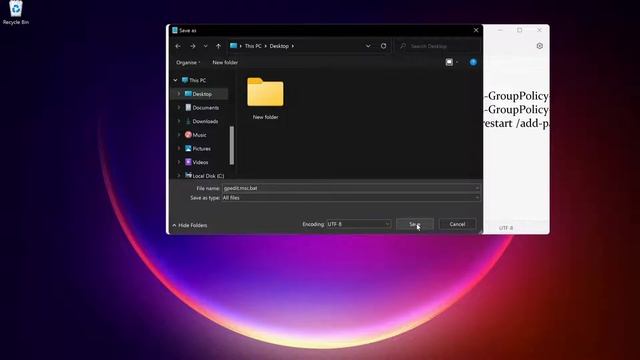Screen dimensions: 640x360
Task: Create a folder with New folder
Action: coord(225,62)
